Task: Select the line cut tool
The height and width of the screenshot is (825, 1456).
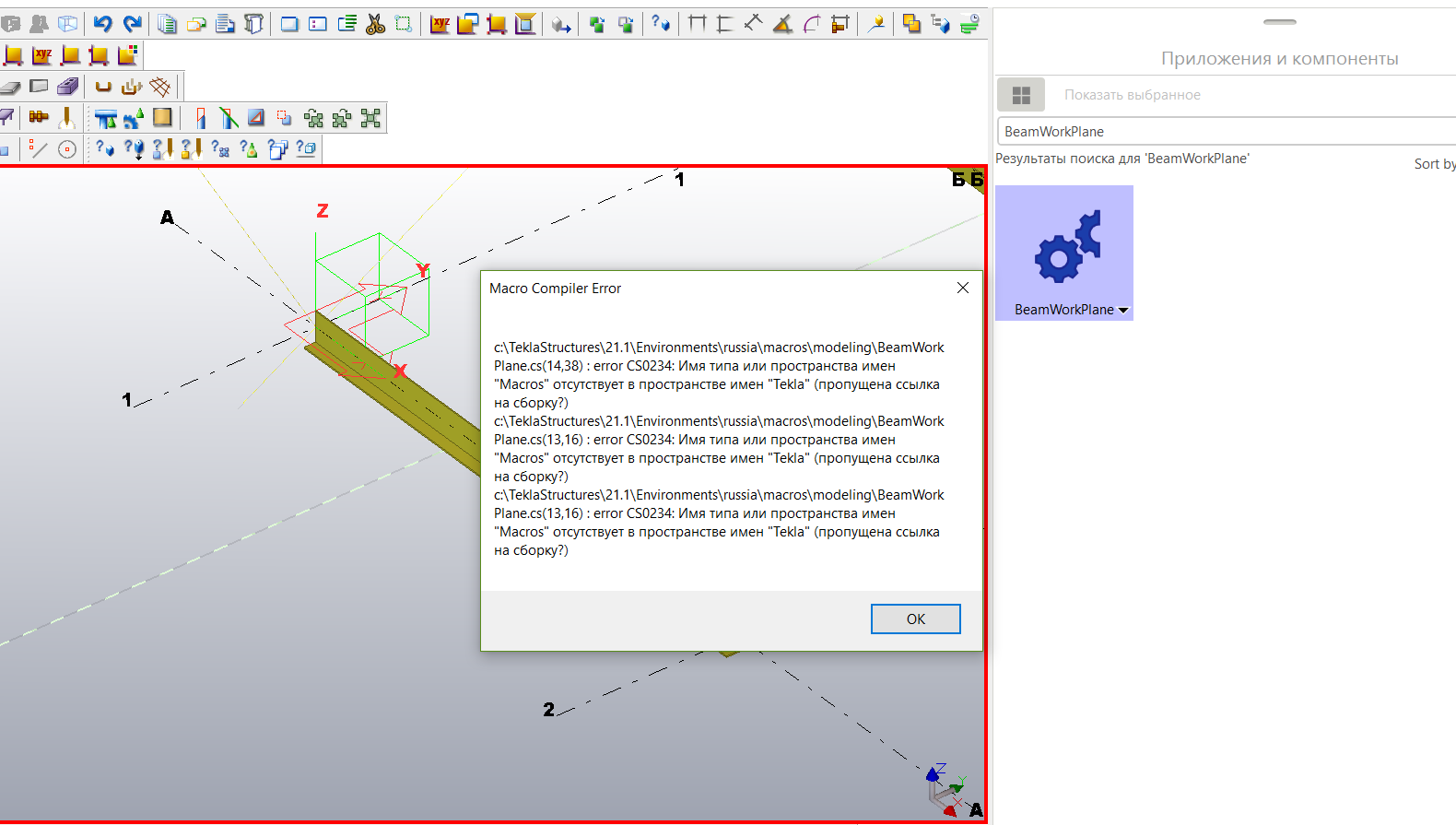Action: pos(229,118)
